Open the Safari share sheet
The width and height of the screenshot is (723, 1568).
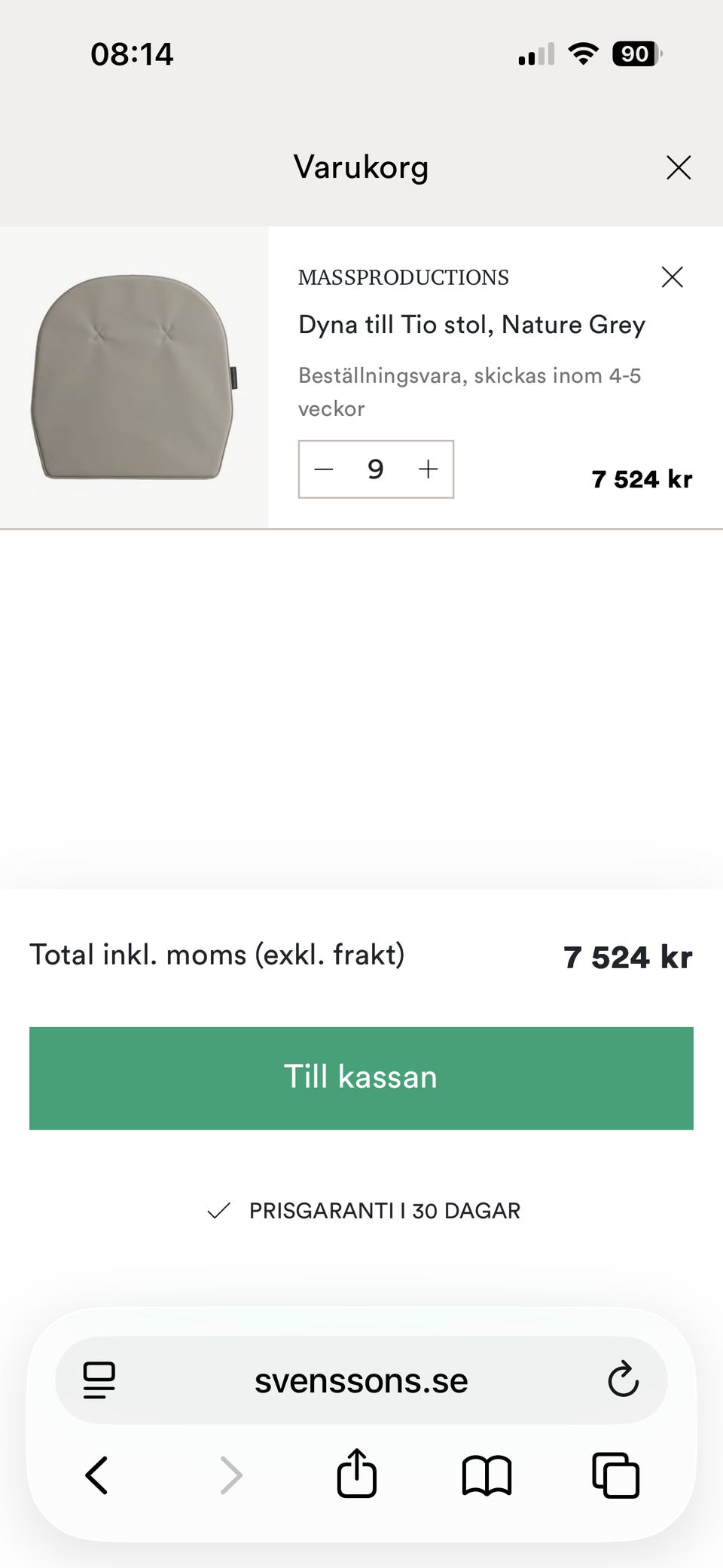(356, 1473)
